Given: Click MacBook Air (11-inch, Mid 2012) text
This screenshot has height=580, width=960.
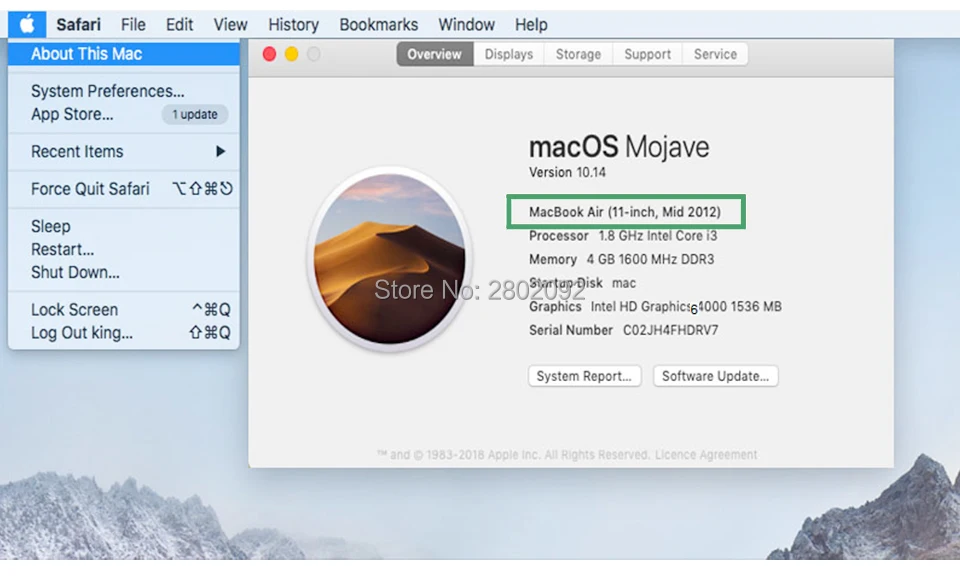Looking at the screenshot, I should (624, 212).
